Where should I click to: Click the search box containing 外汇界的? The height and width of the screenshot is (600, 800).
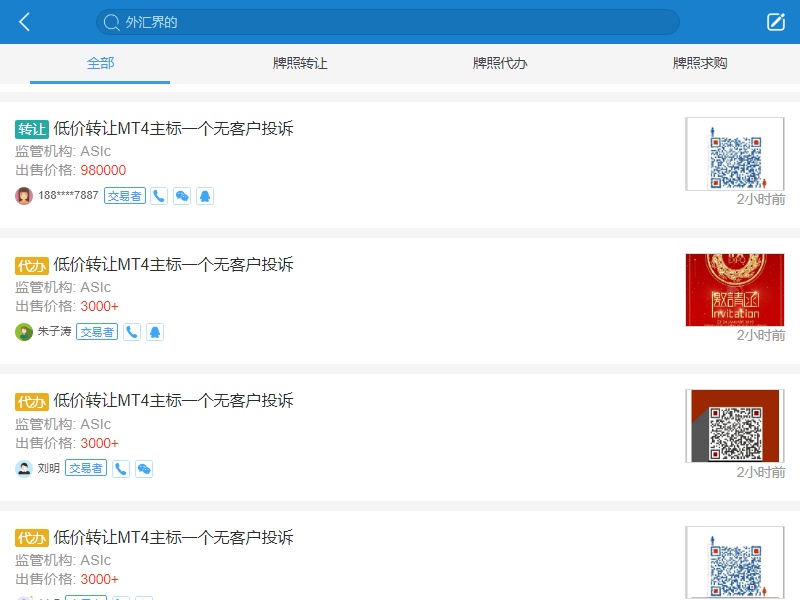(x=387, y=22)
